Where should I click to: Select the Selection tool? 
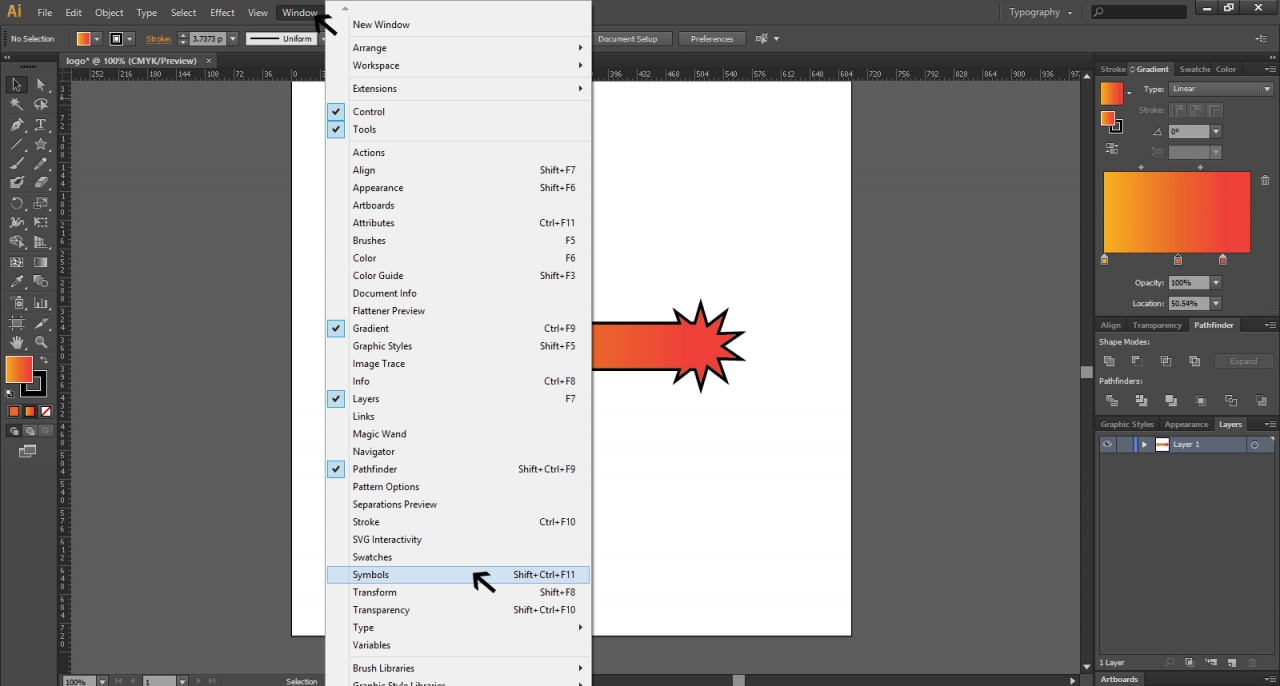[17, 85]
